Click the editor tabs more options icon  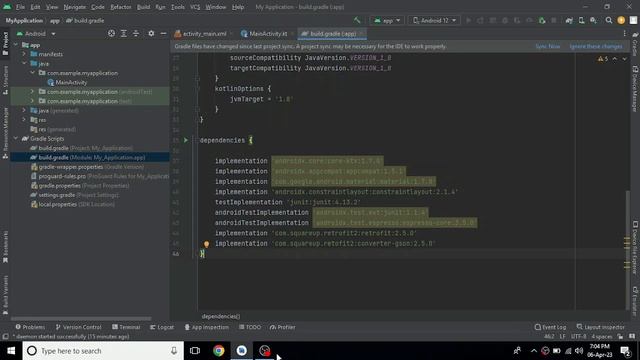coord(624,33)
